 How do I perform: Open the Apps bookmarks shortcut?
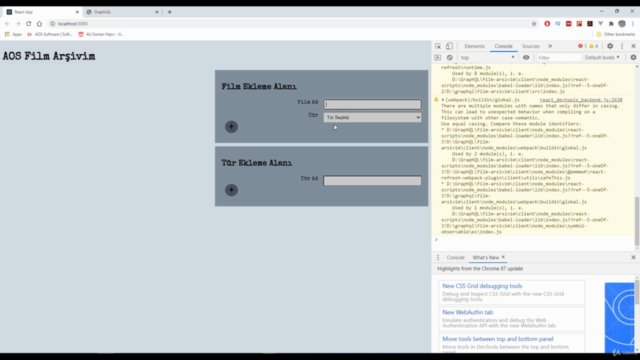tap(13, 34)
